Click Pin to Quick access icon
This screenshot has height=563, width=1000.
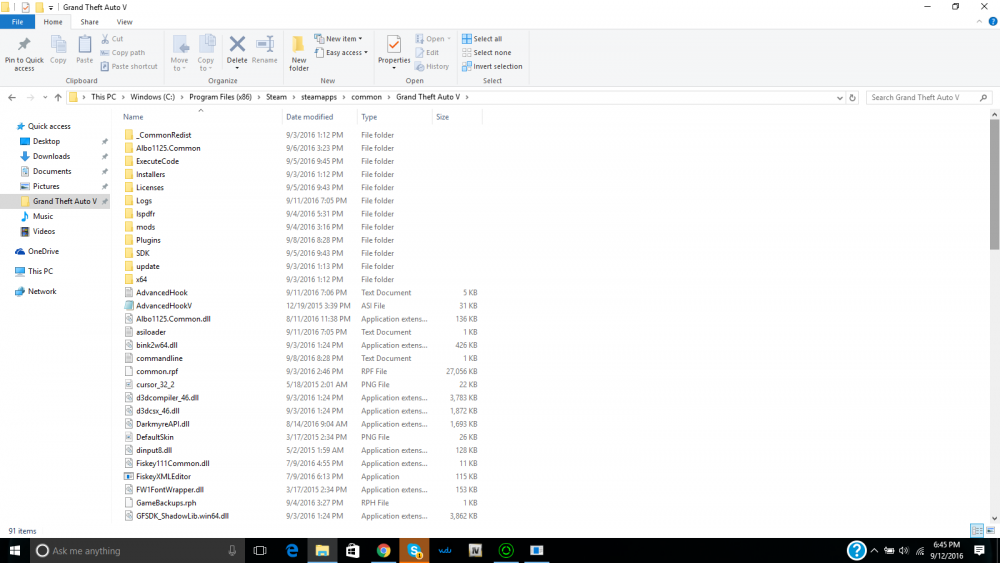(x=24, y=45)
